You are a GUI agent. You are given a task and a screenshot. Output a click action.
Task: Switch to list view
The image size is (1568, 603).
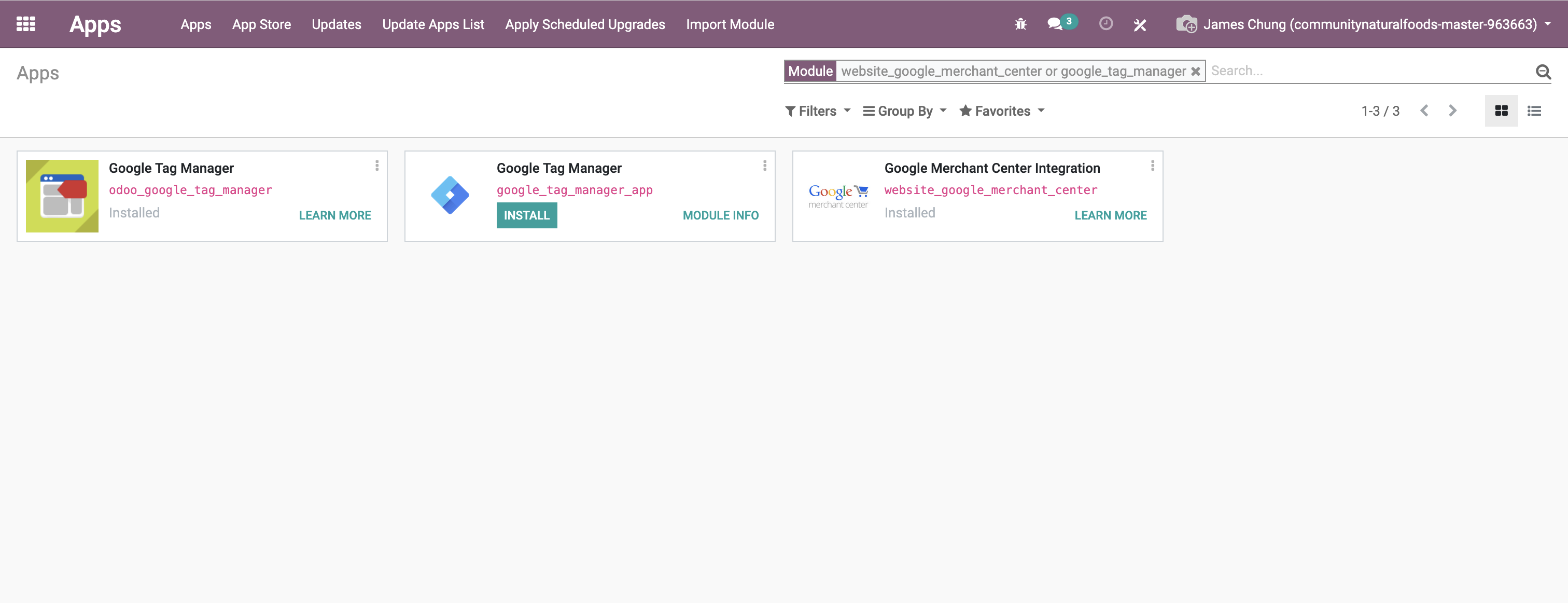[1534, 111]
